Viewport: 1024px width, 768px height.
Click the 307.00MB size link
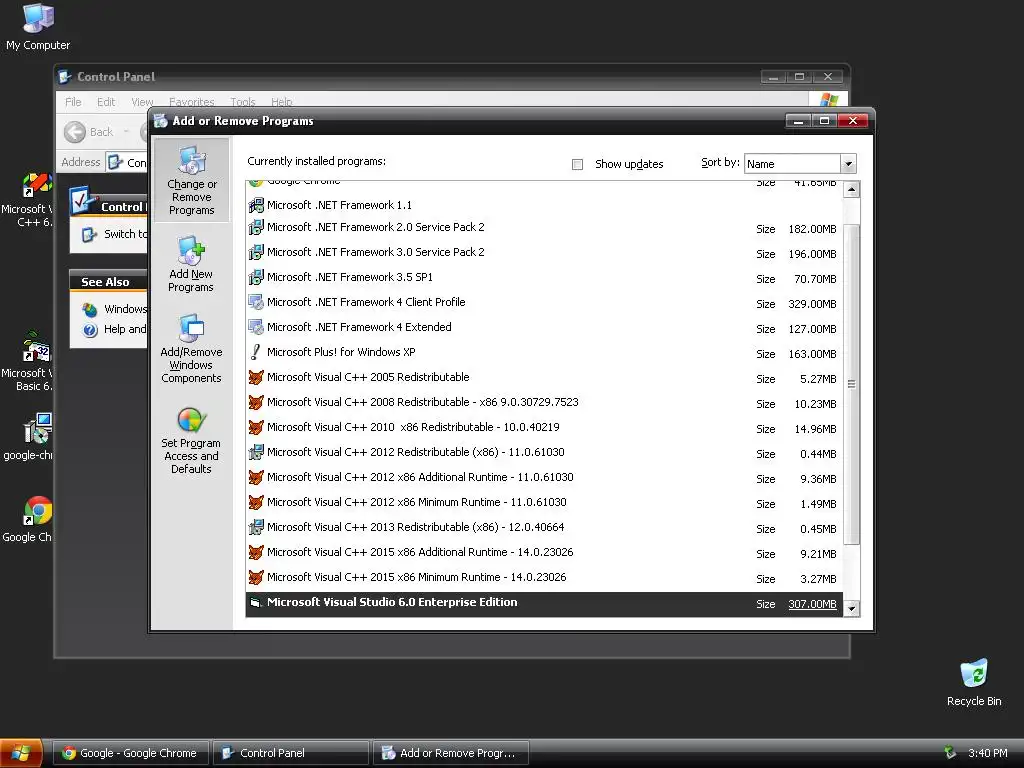coord(812,604)
